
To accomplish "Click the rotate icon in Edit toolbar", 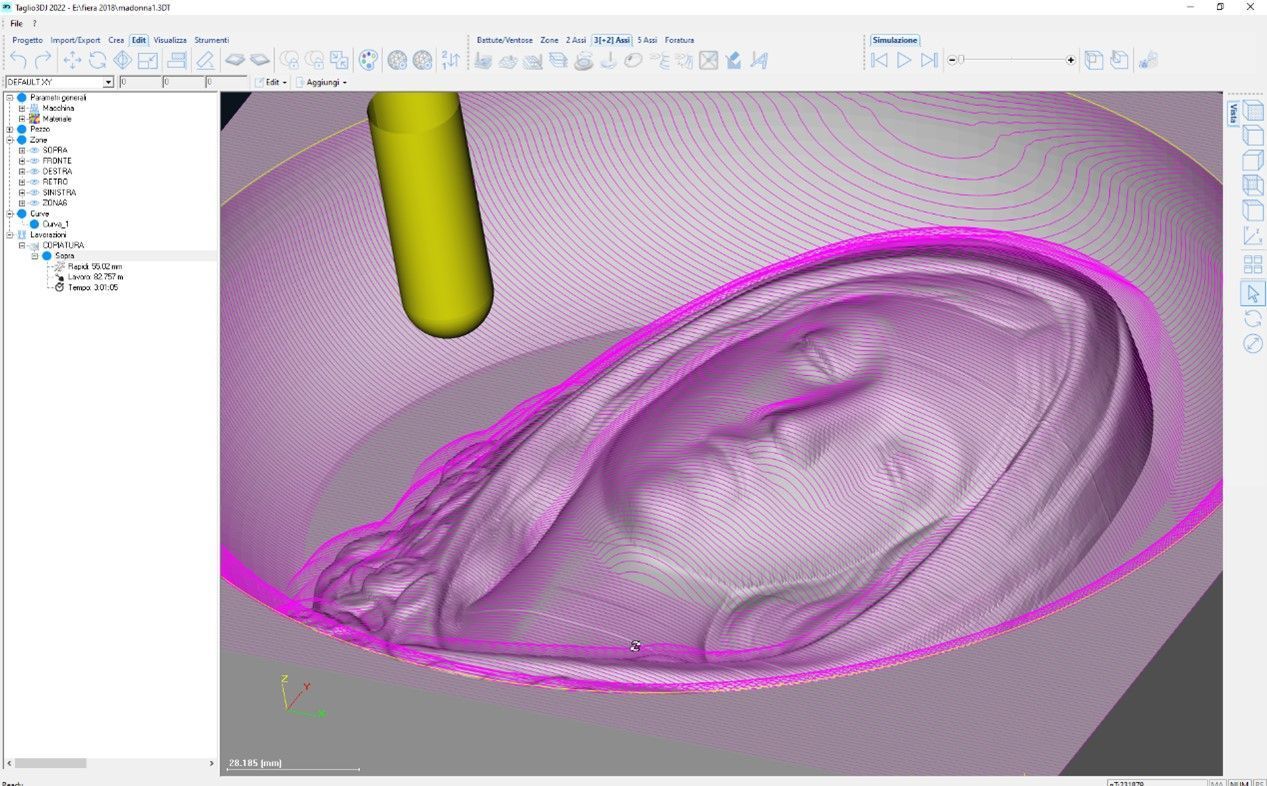I will (97, 61).
